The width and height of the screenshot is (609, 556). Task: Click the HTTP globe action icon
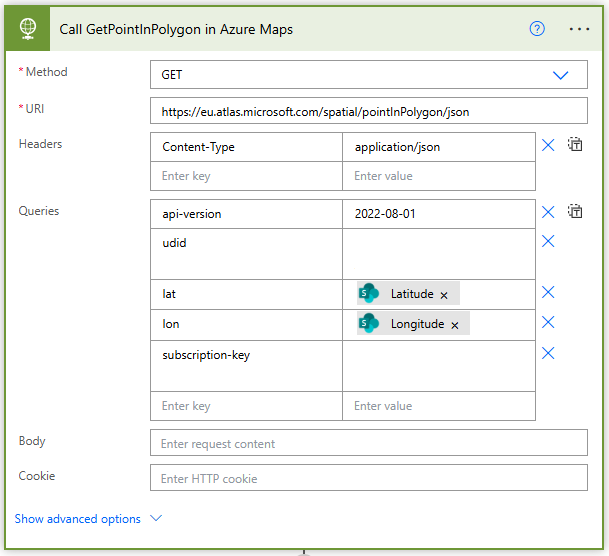(28, 28)
